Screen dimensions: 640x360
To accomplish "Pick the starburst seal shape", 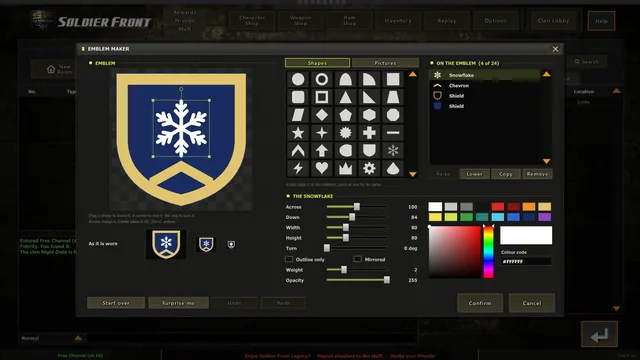I will coord(345,133).
